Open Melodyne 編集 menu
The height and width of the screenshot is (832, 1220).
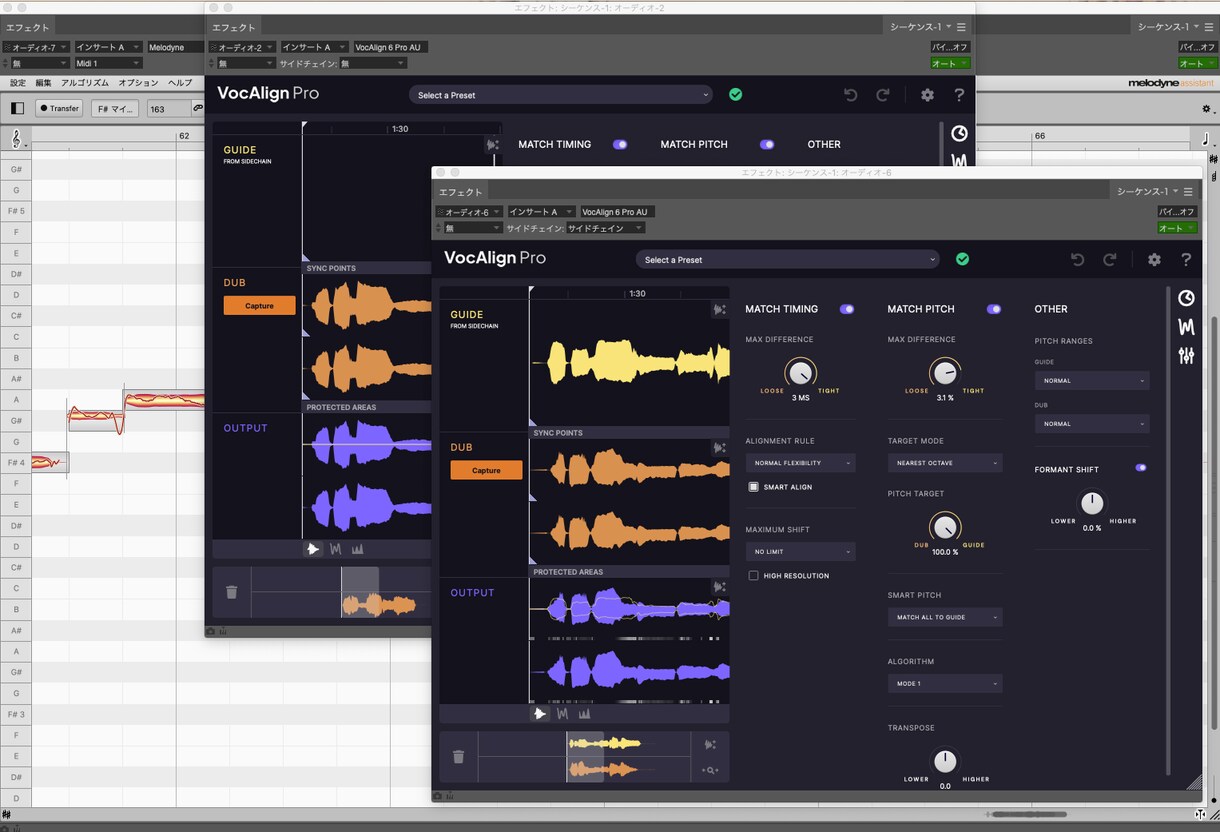[x=44, y=83]
